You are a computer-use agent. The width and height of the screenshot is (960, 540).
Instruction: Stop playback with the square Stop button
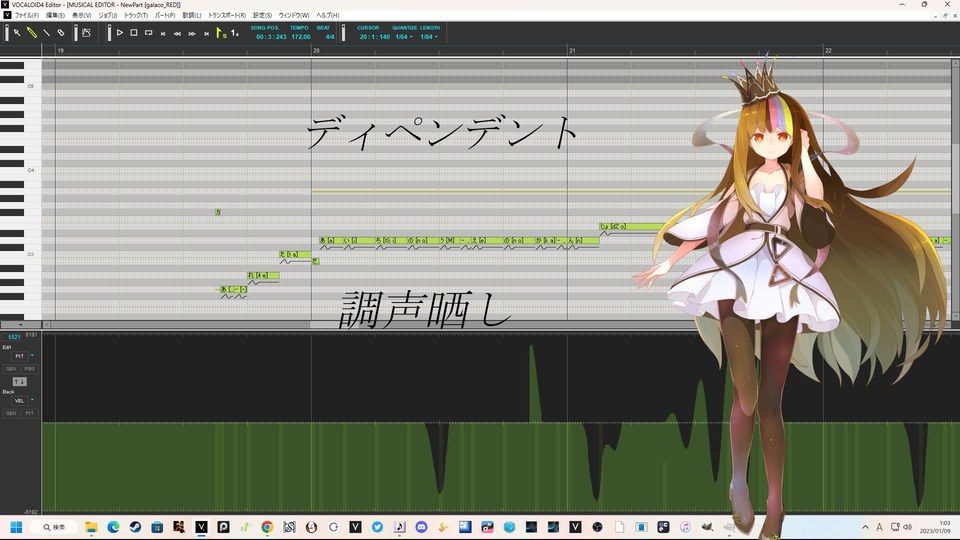point(134,32)
